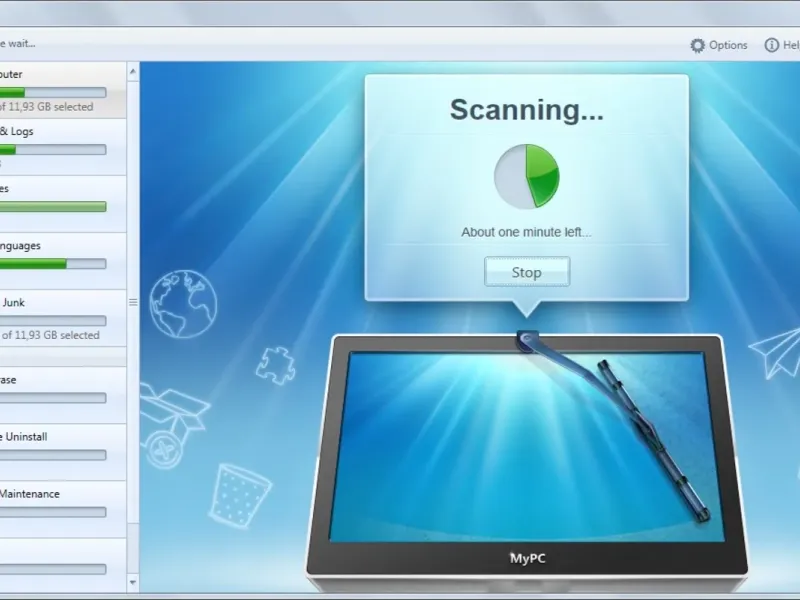This screenshot has width=800, height=600.
Task: Click "of 11,93 GB selected" under Junk
Action: coord(51,335)
